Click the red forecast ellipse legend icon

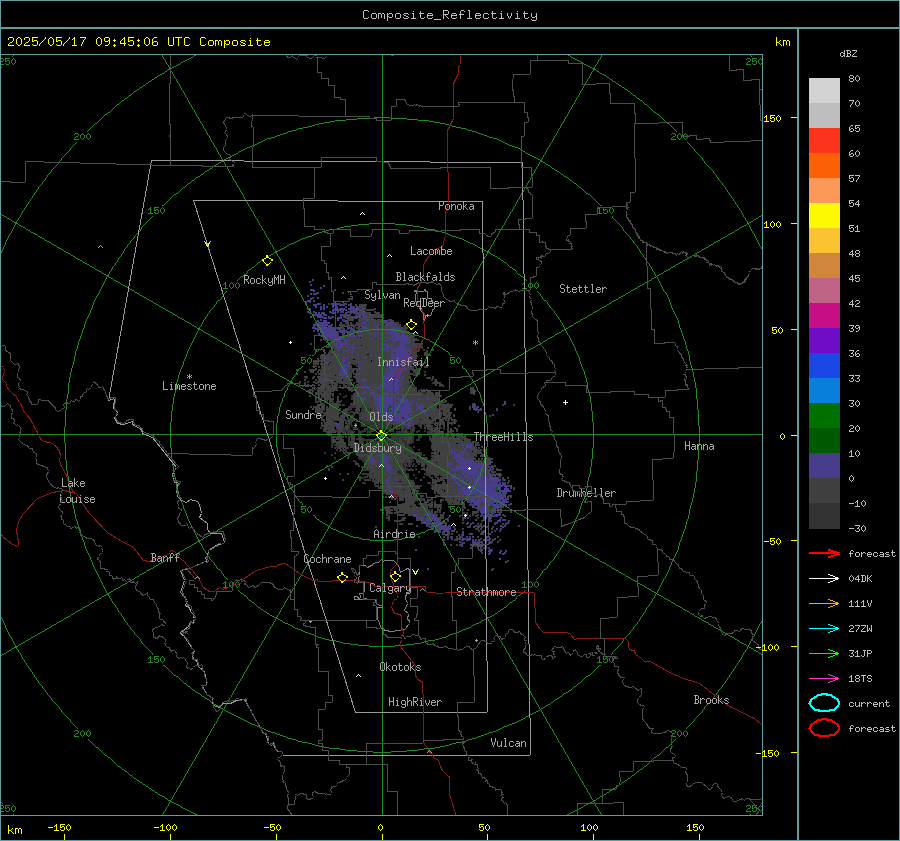pos(824,728)
